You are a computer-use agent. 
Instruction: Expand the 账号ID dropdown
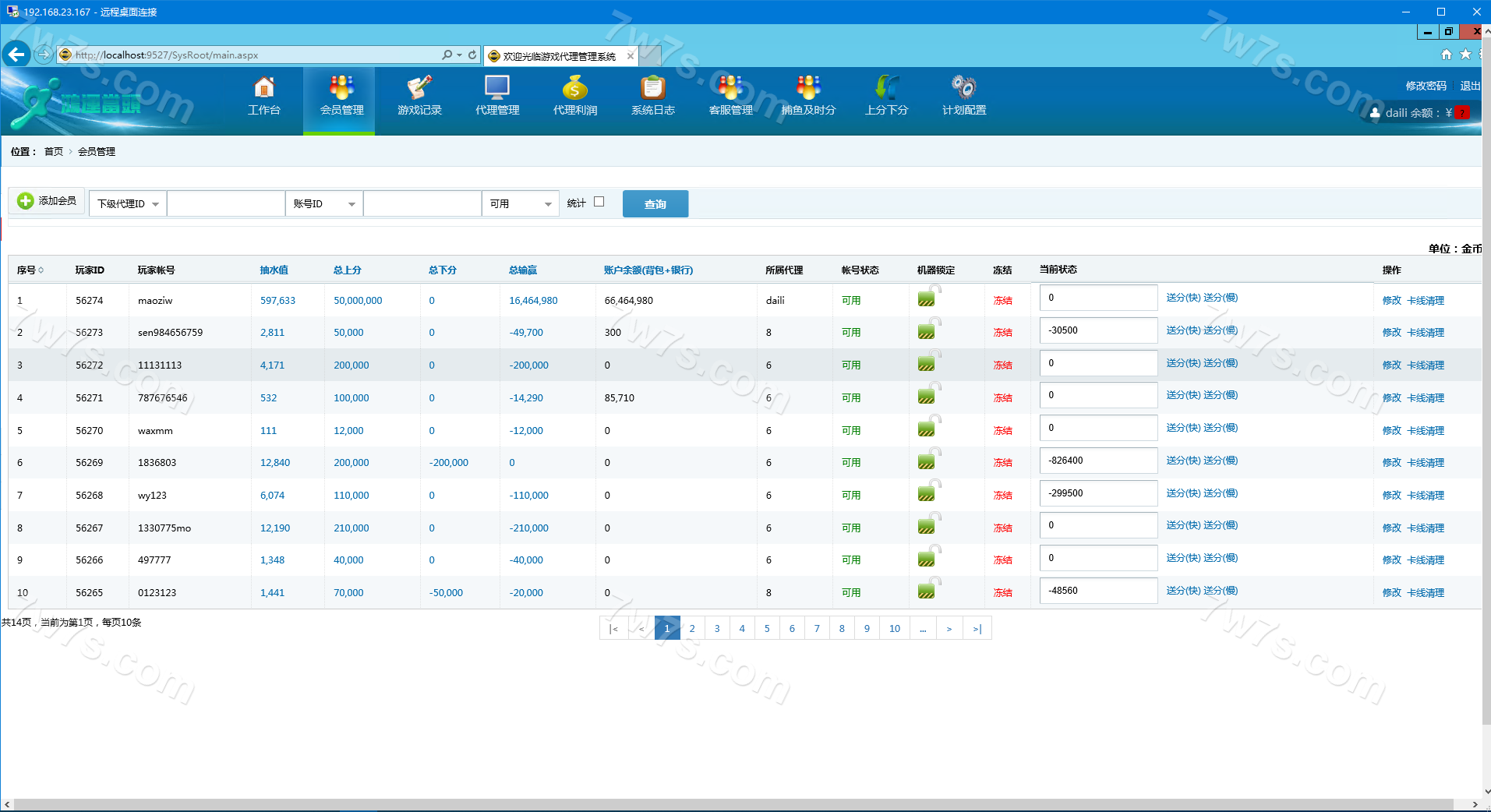pyautogui.click(x=324, y=204)
